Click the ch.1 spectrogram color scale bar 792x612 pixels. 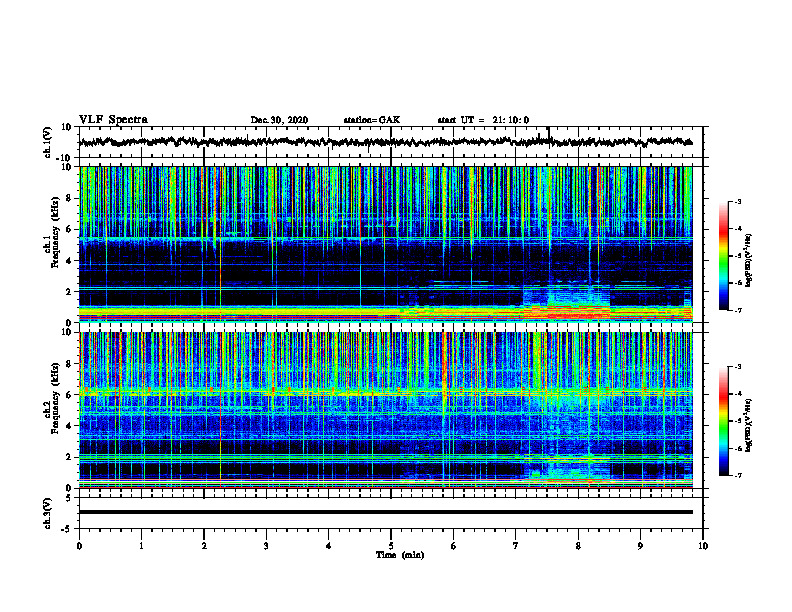724,256
